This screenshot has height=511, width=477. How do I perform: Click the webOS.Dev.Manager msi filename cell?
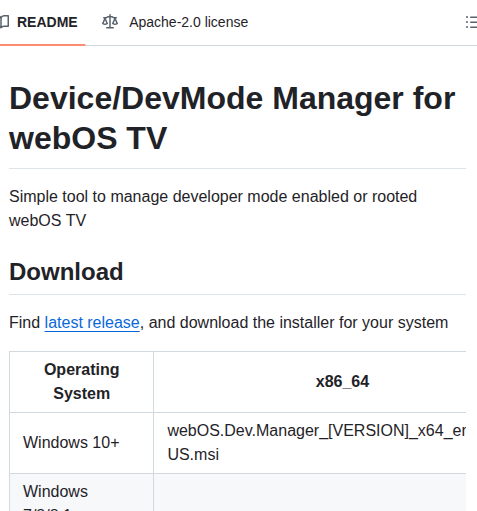tap(310, 443)
